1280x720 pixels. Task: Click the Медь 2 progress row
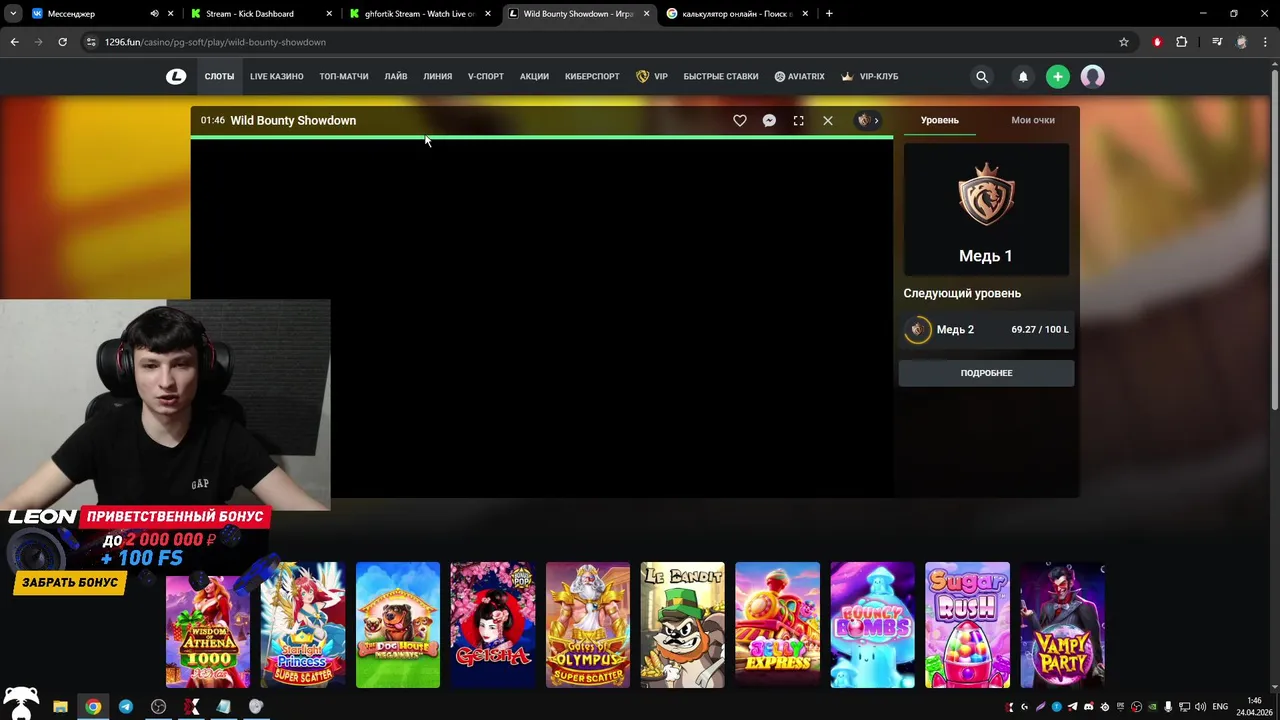tap(986, 330)
